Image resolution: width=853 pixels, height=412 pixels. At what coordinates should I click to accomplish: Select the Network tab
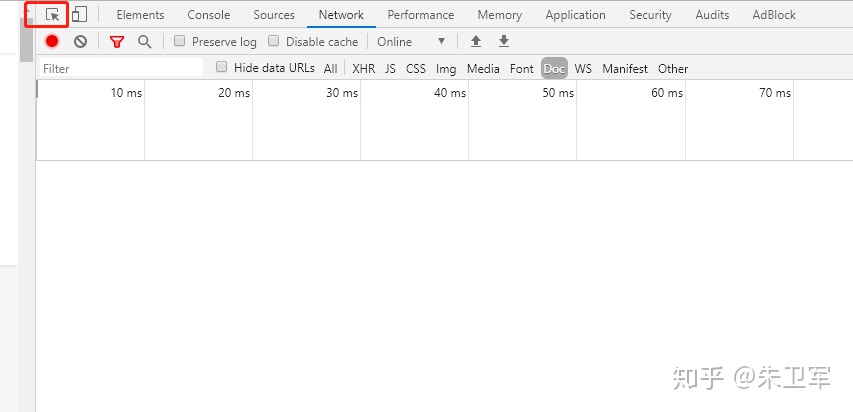click(x=341, y=15)
